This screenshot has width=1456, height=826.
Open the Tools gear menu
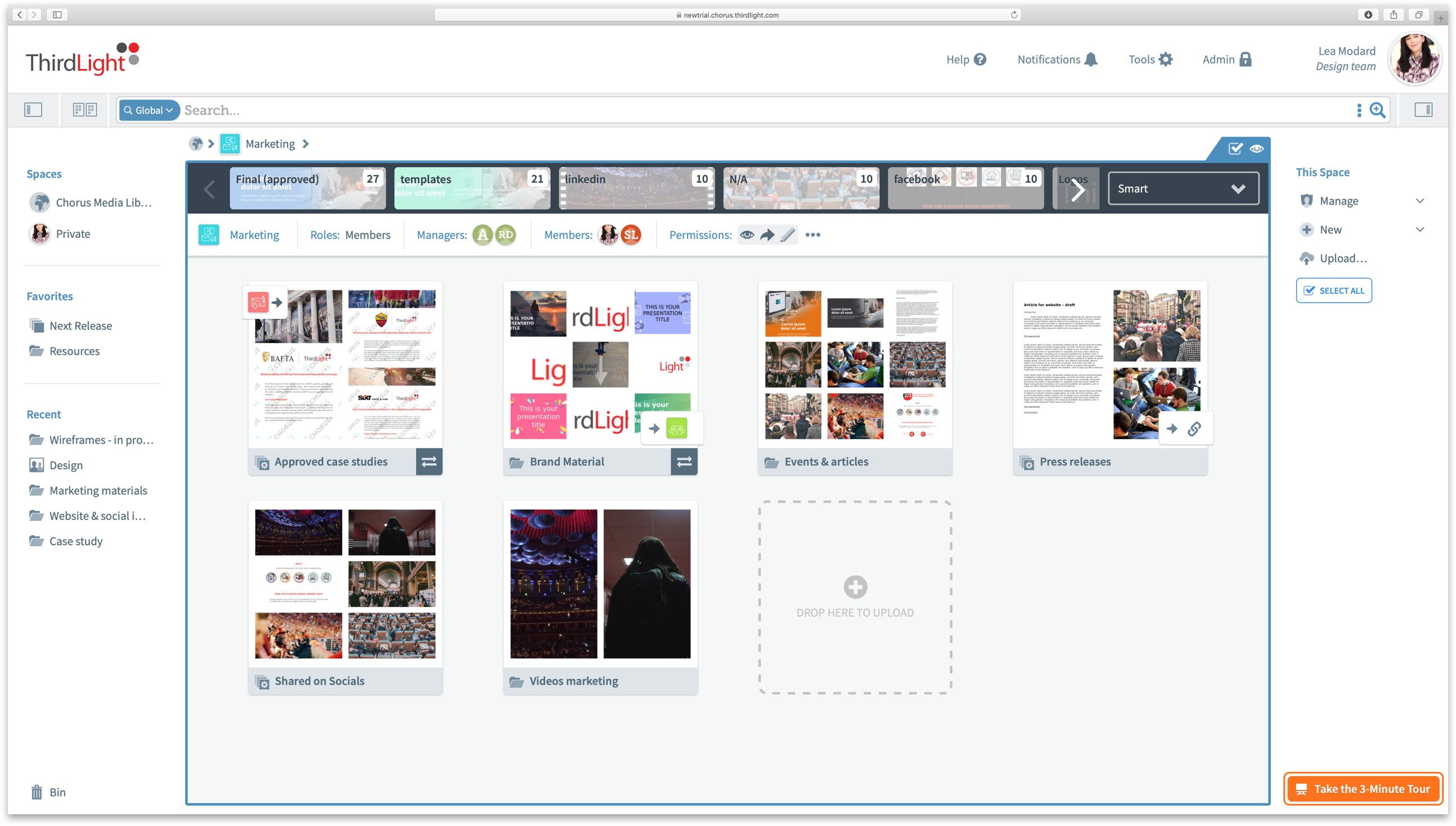[1165, 60]
